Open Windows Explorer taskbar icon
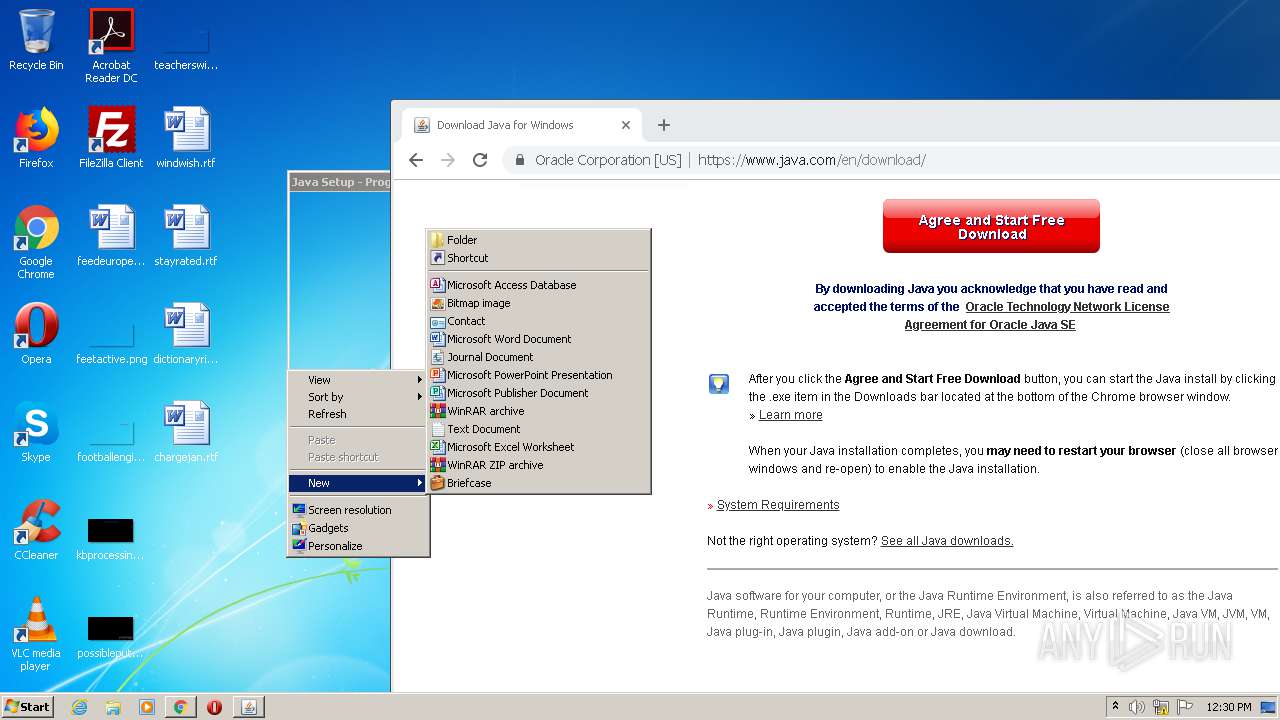1280x720 pixels. point(113,707)
